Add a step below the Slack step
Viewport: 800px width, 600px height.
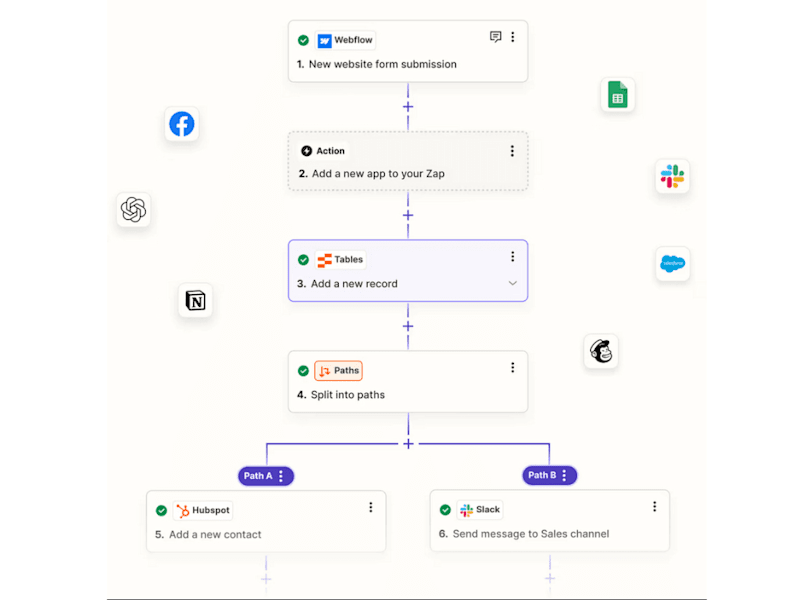coord(550,578)
